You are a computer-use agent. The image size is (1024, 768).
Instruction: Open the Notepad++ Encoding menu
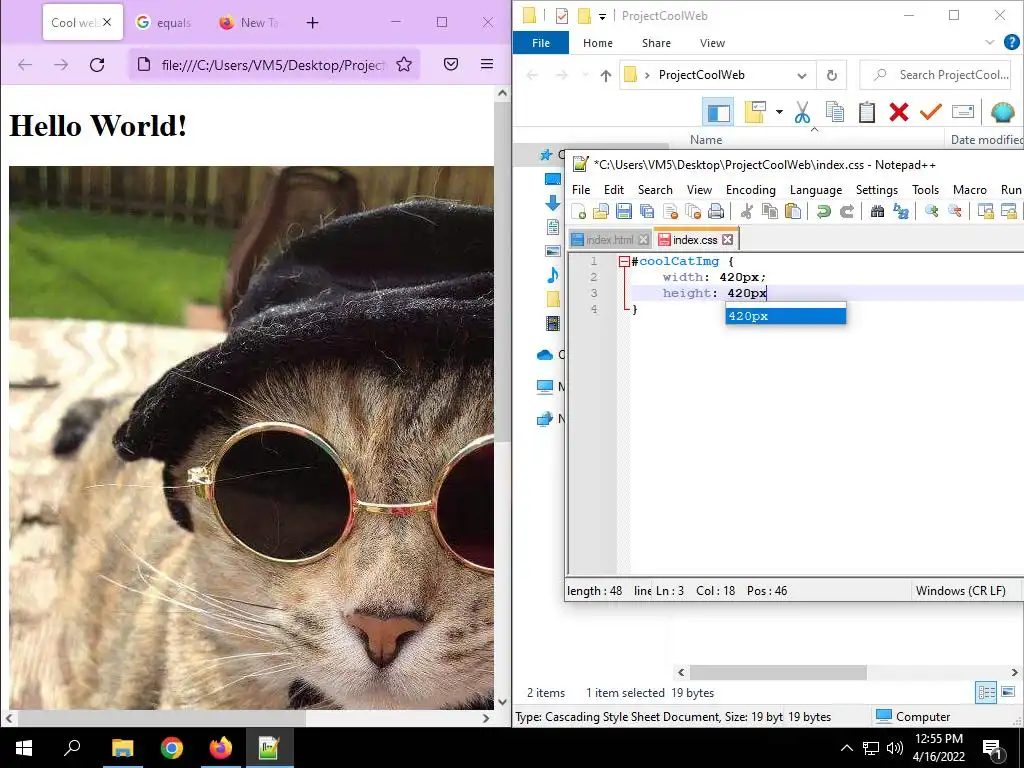click(x=750, y=189)
